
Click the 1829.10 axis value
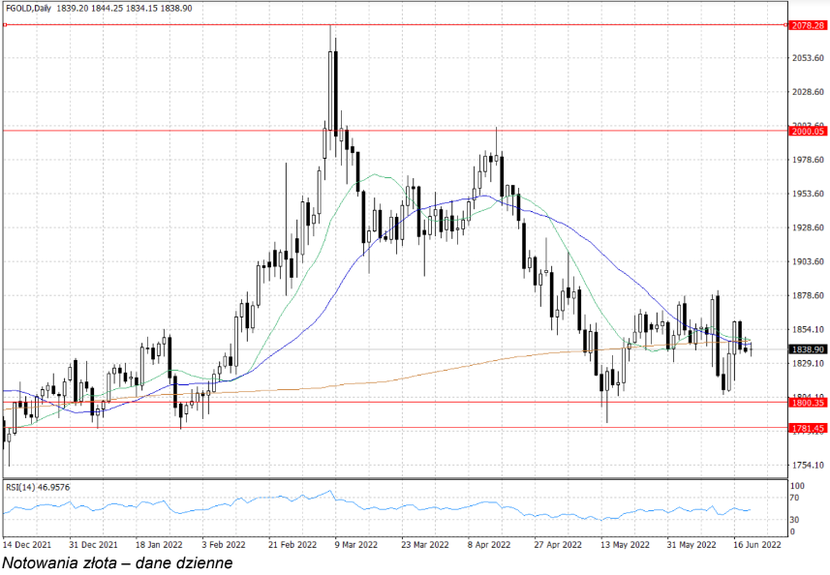(x=808, y=363)
